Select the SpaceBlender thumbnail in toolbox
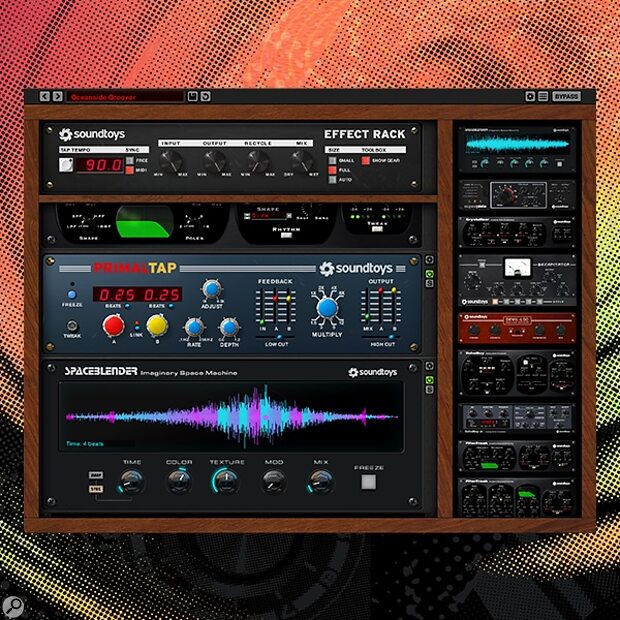The height and width of the screenshot is (620, 620). coord(517,149)
